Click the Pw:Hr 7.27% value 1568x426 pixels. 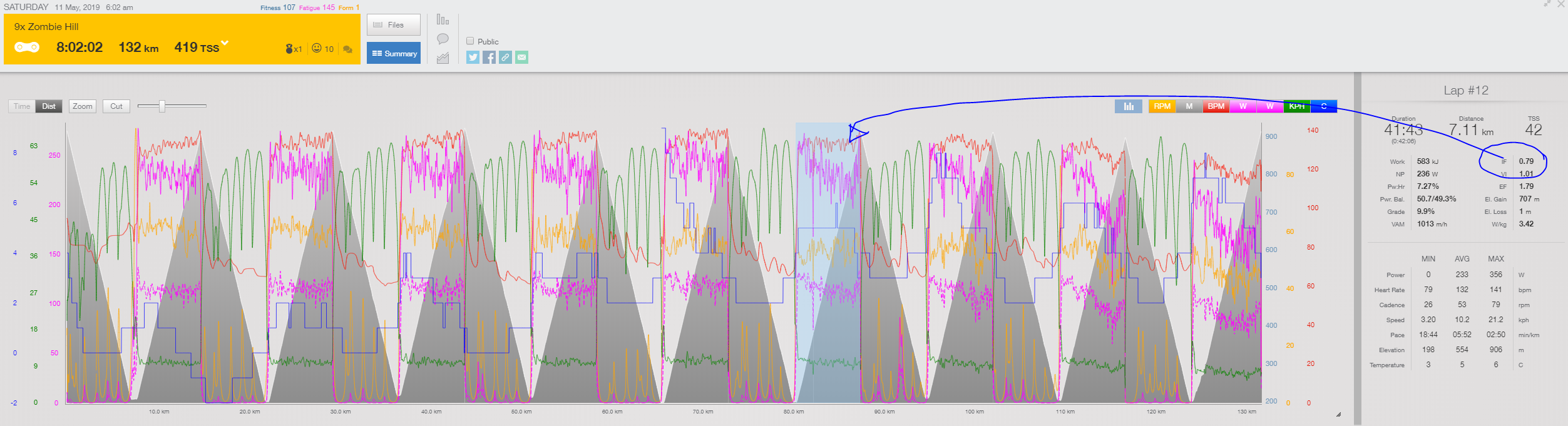pyautogui.click(x=1428, y=186)
